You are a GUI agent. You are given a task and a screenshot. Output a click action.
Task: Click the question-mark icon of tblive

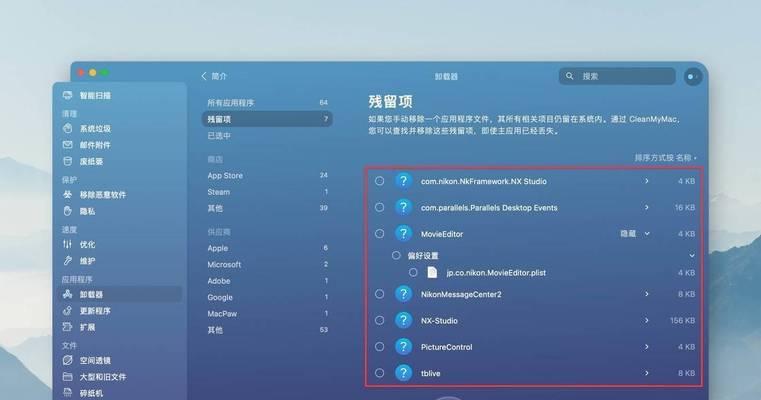(403, 373)
